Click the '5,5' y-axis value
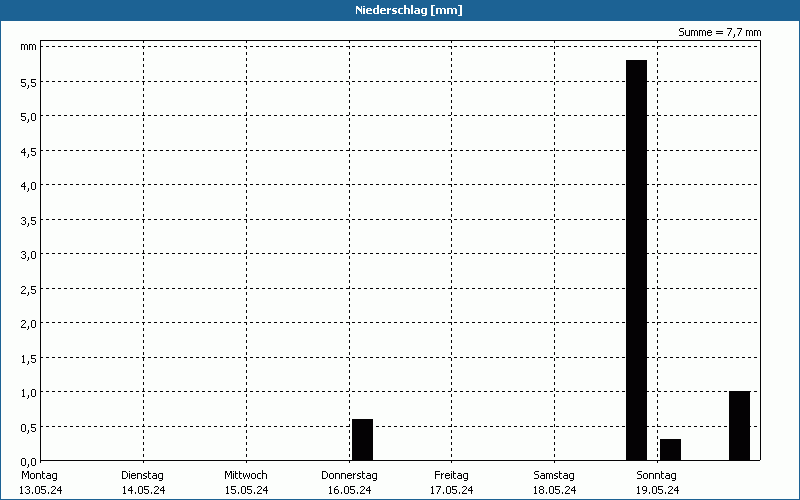This screenshot has height=500, width=800. (29, 83)
